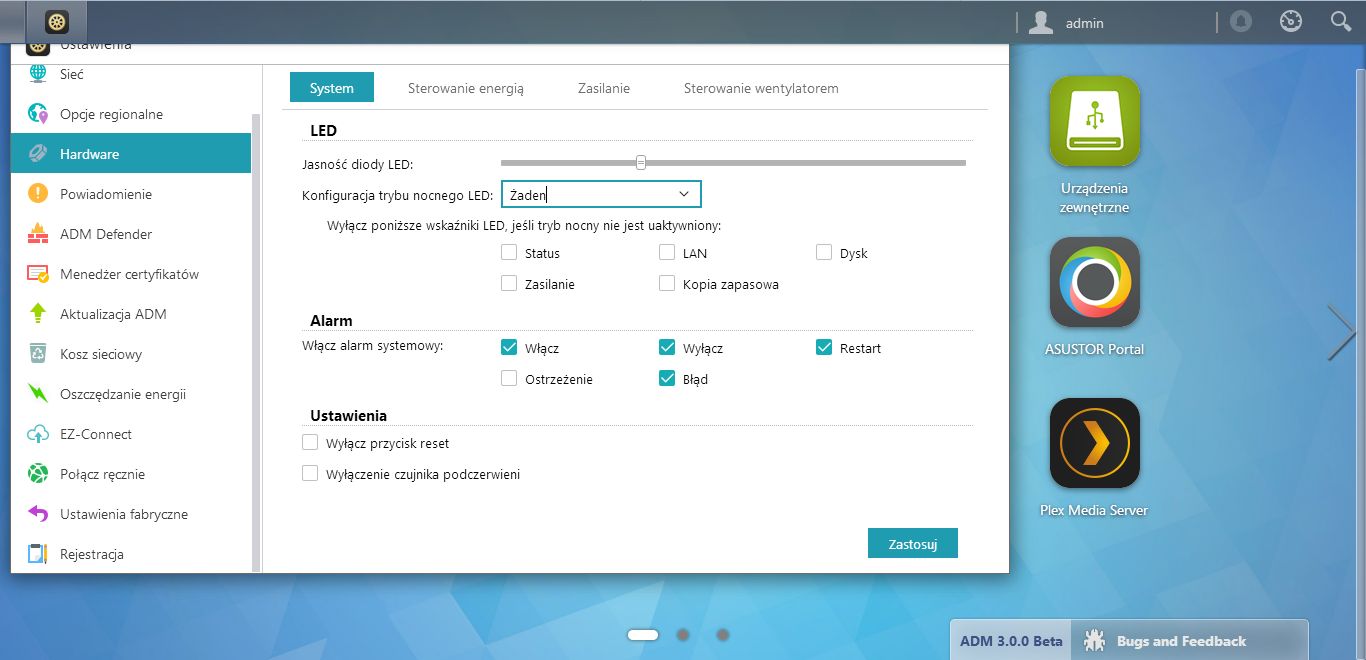Enable Wyłącz przycisk reset checkbox
Viewport: 1366px width, 660px height.
[310, 443]
